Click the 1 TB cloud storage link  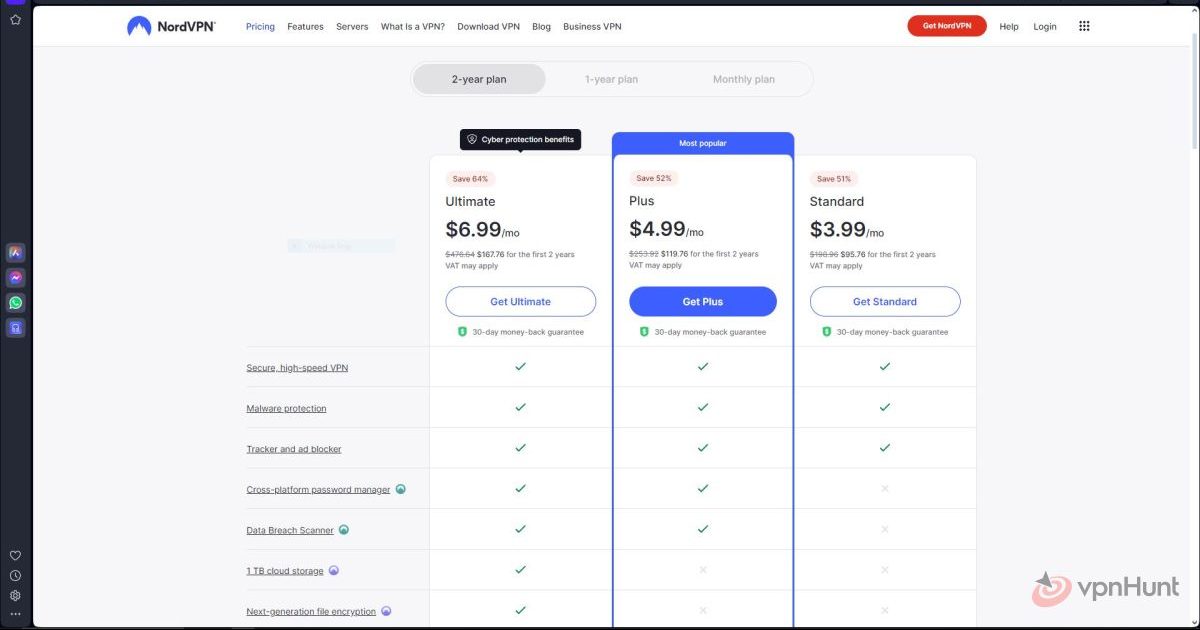pos(285,571)
